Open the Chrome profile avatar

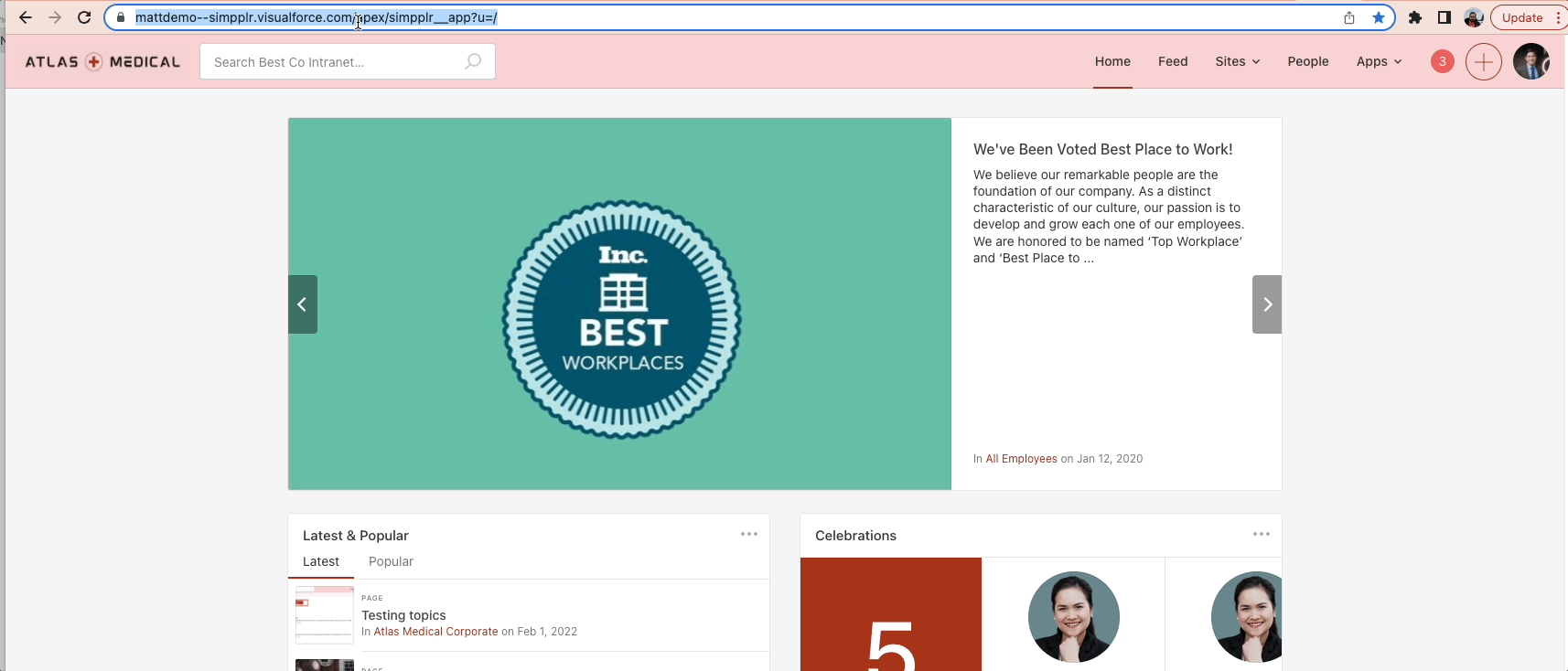point(1474,17)
